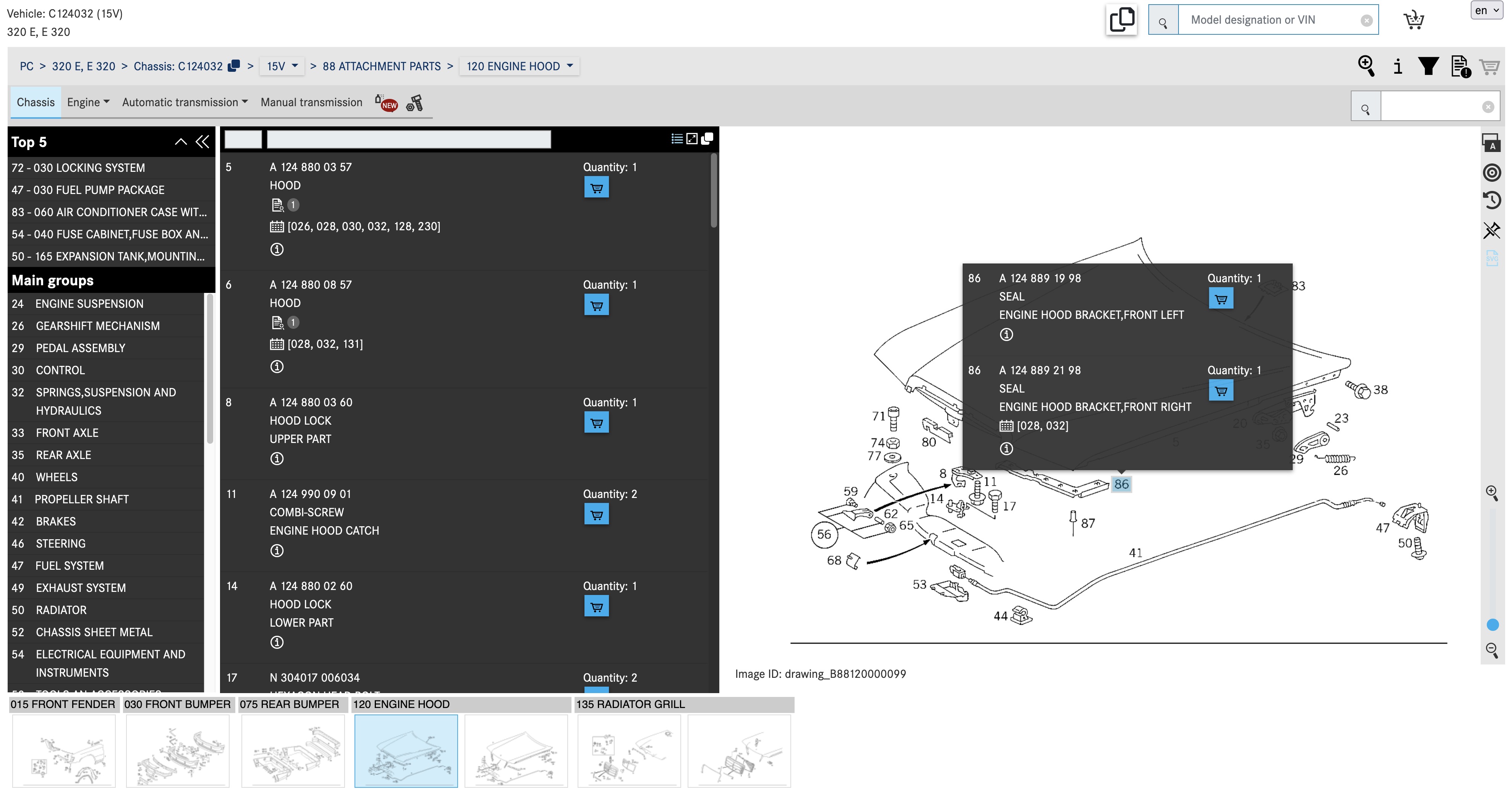Expand the Engine tab dropdown
1512x805 pixels.
(x=88, y=103)
